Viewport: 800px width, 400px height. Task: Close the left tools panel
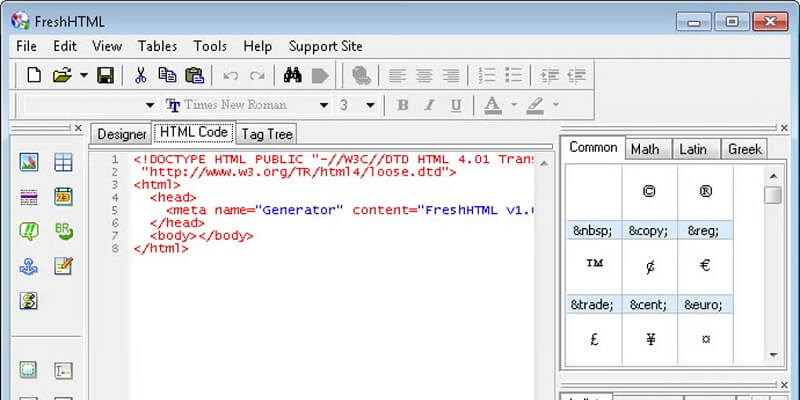coord(78,128)
